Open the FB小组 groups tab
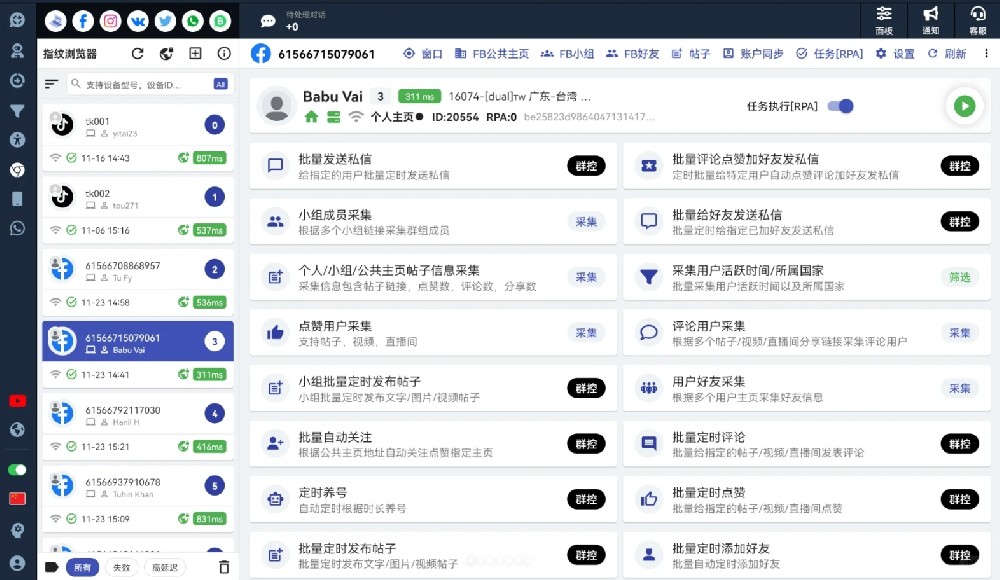Screen dimensions: 1000x580 pos(567,54)
